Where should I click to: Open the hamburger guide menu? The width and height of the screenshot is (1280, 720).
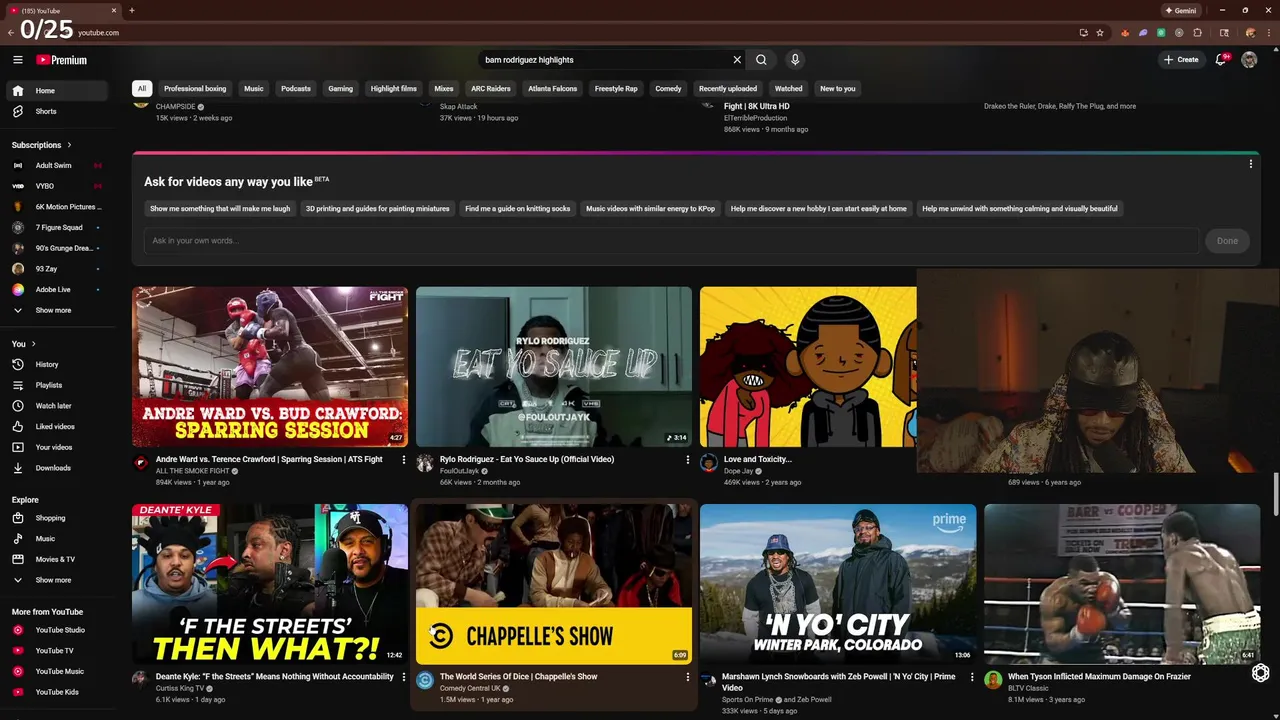click(x=17, y=60)
